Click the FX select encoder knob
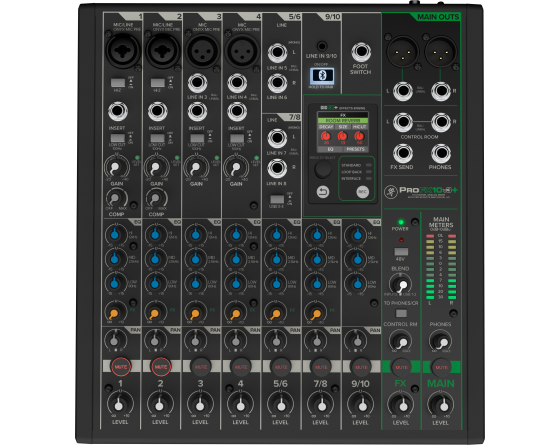 [323, 169]
